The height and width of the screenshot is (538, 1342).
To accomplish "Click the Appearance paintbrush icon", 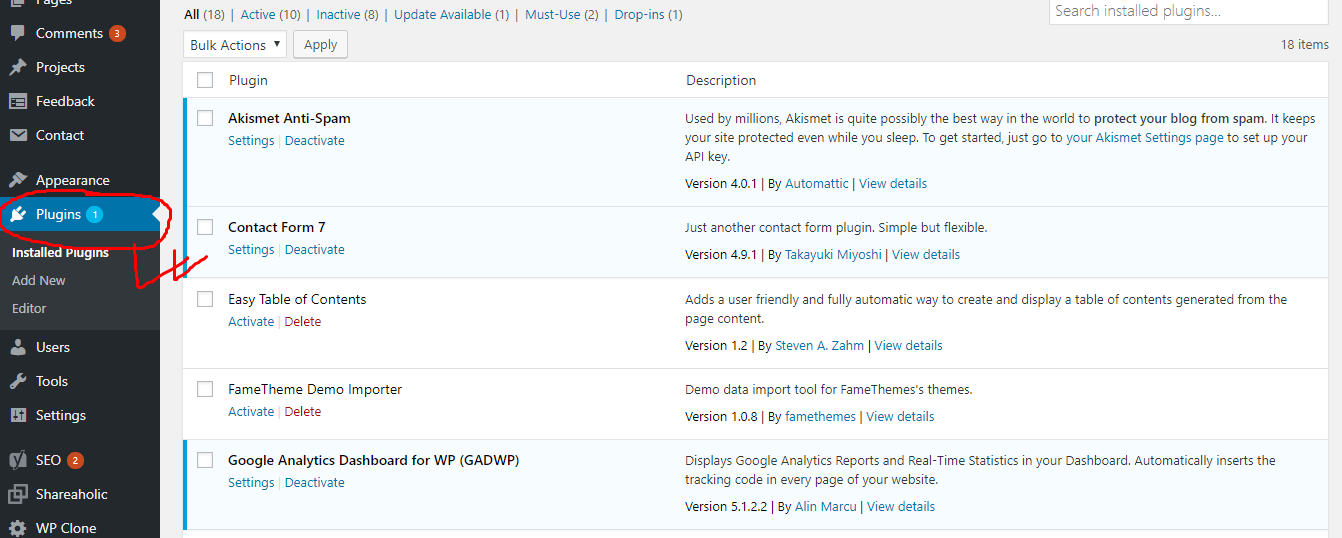I will click(x=17, y=180).
